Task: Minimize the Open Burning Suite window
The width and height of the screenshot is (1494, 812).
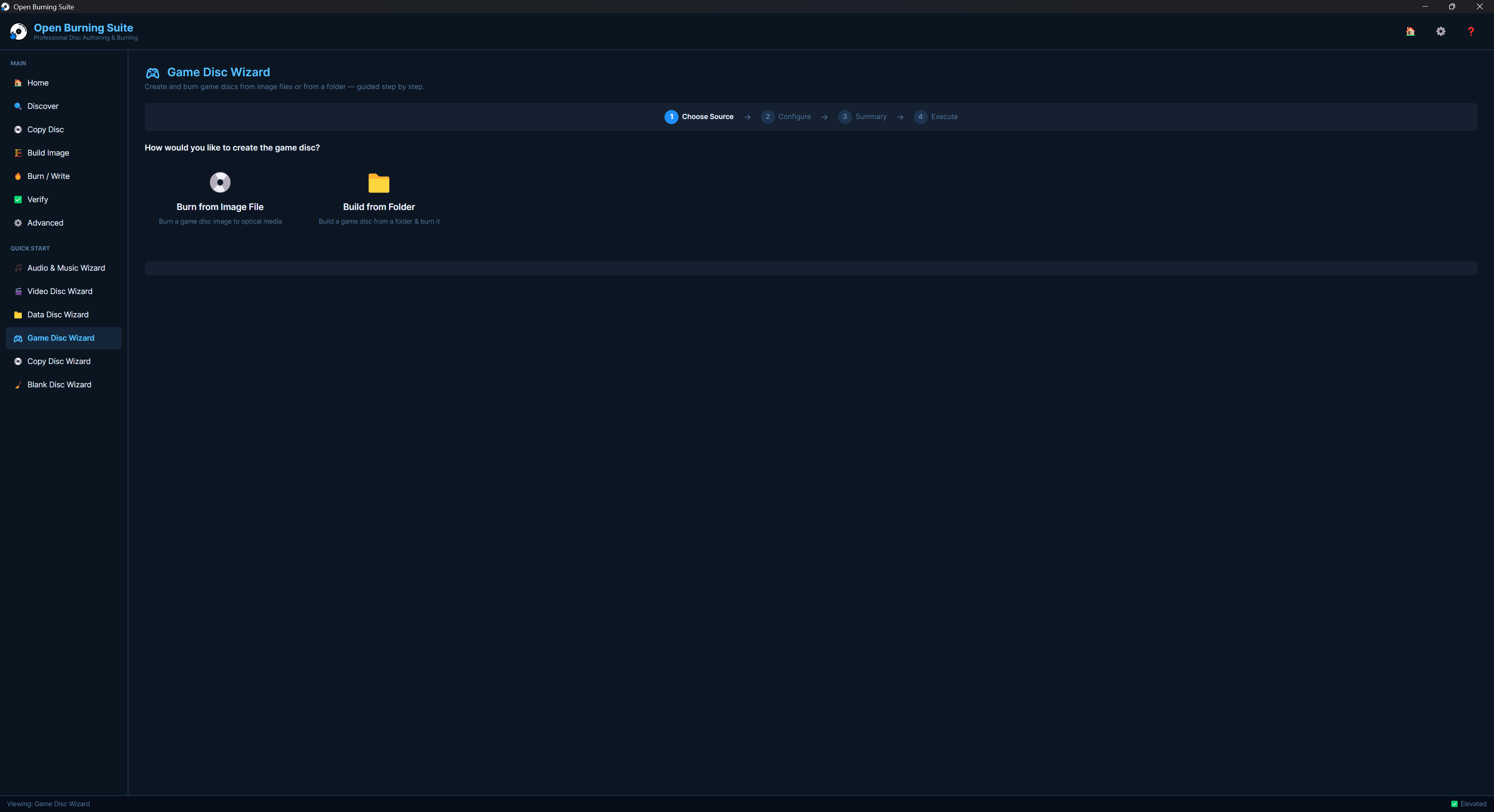Action: click(1425, 6)
